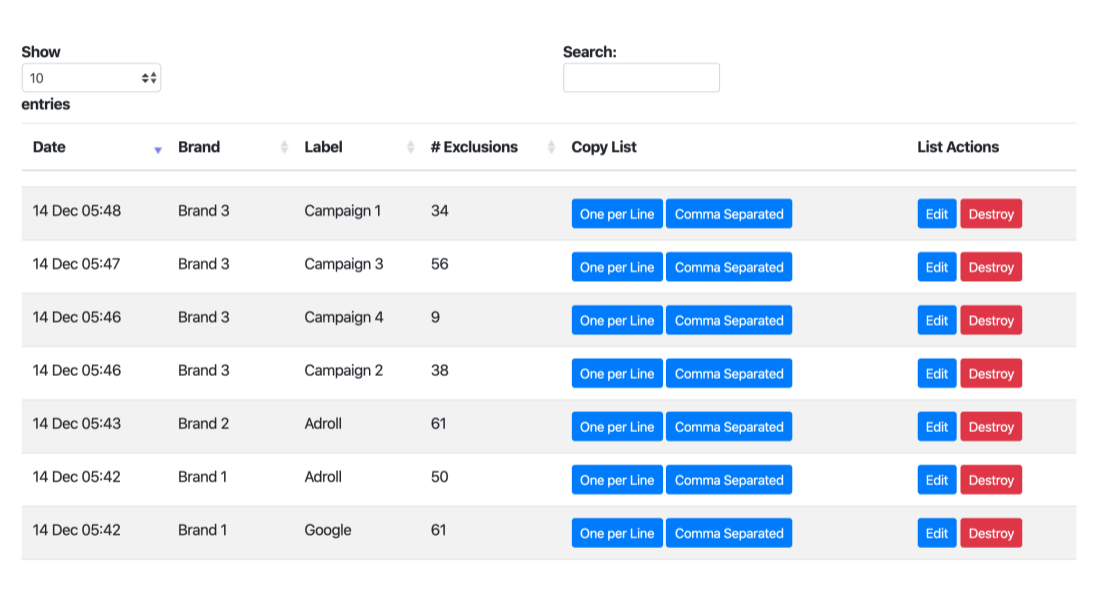This screenshot has height=600, width=1100.
Task: Click the Label column sort icon
Action: pyautogui.click(x=410, y=148)
